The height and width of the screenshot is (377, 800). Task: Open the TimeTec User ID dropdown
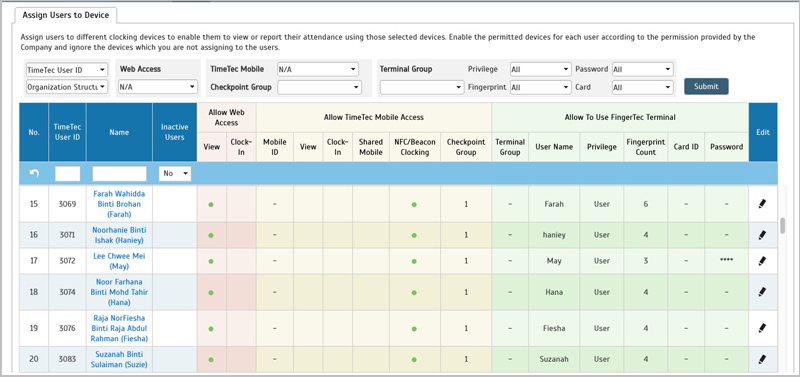point(67,70)
